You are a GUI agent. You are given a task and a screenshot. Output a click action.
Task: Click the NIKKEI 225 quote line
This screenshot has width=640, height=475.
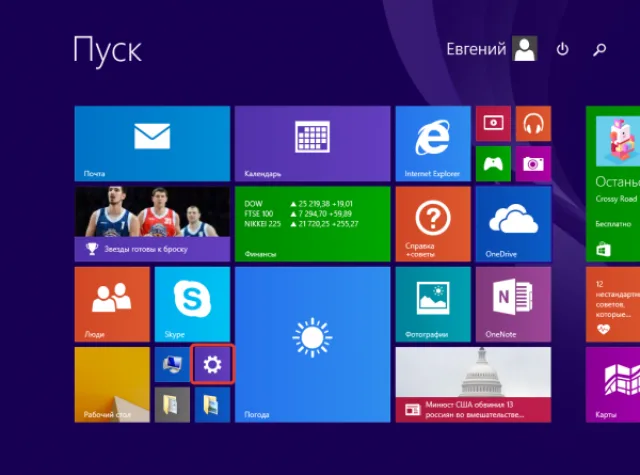(301, 224)
